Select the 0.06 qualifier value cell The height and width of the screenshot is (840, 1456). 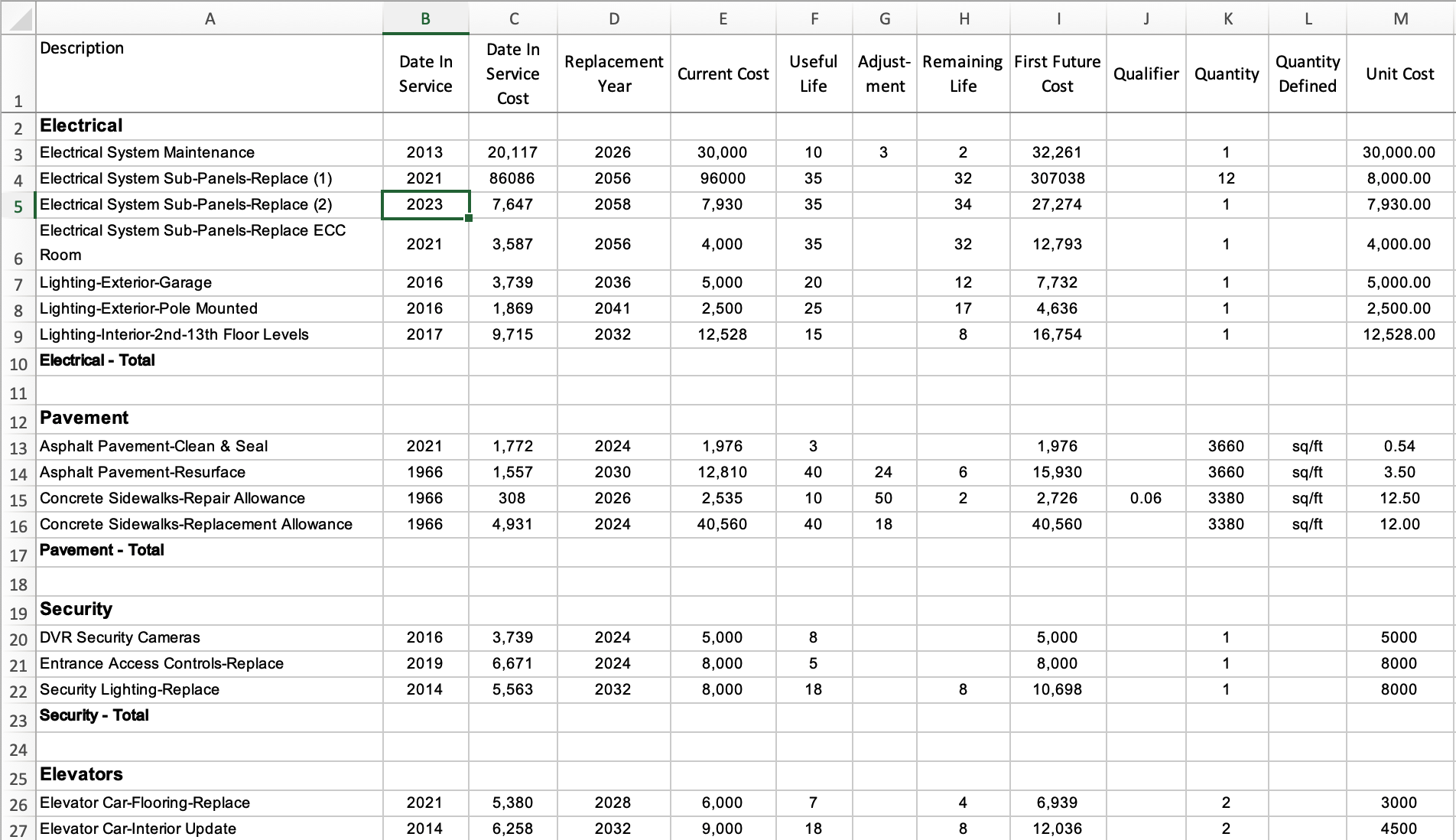coord(1145,498)
